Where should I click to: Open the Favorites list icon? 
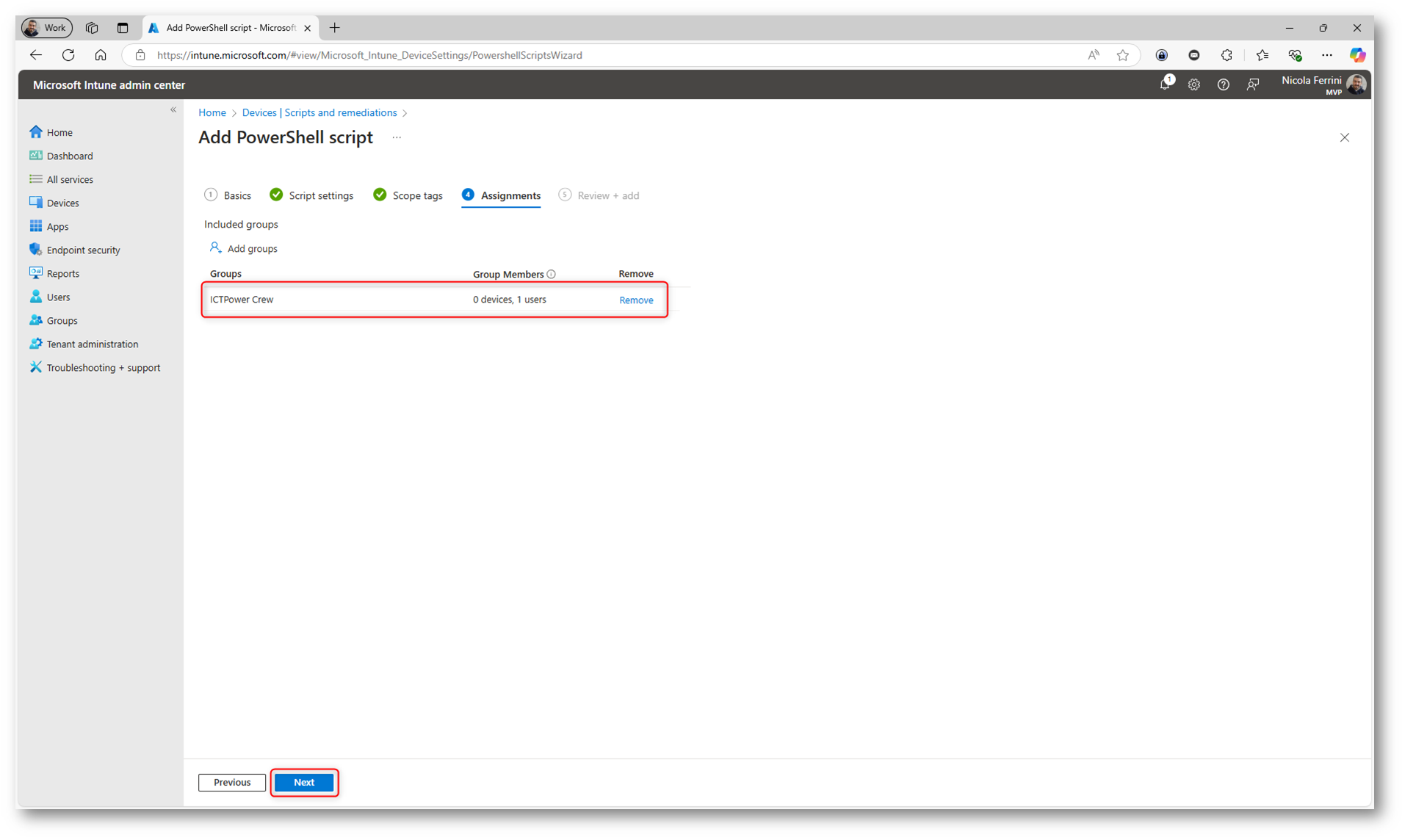[x=1263, y=55]
